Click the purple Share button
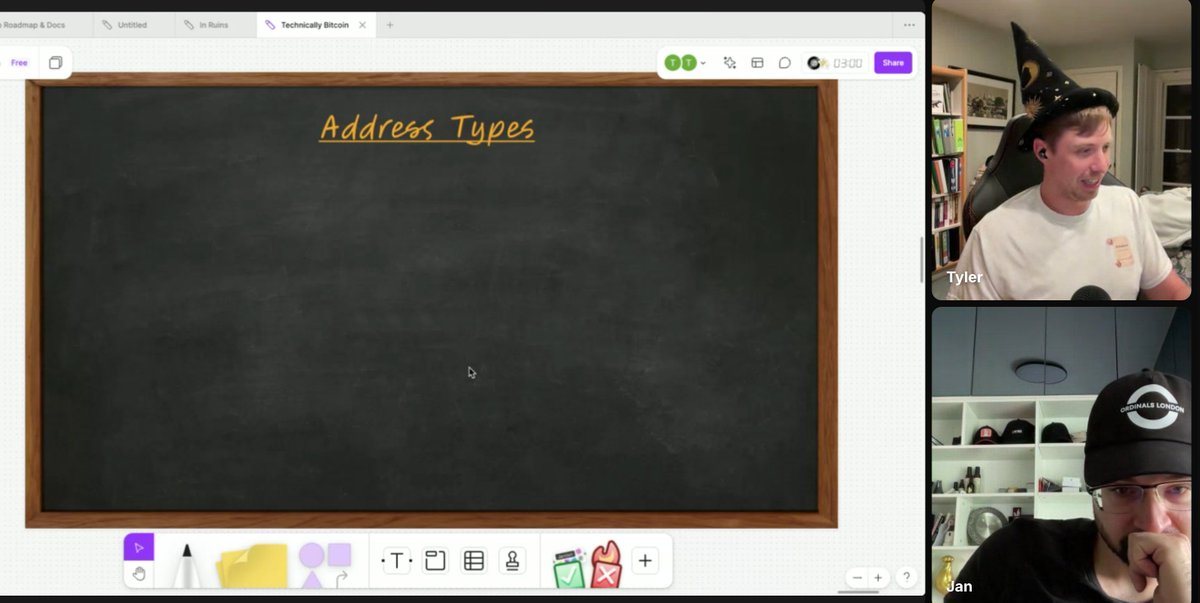1200x603 pixels. pos(893,63)
